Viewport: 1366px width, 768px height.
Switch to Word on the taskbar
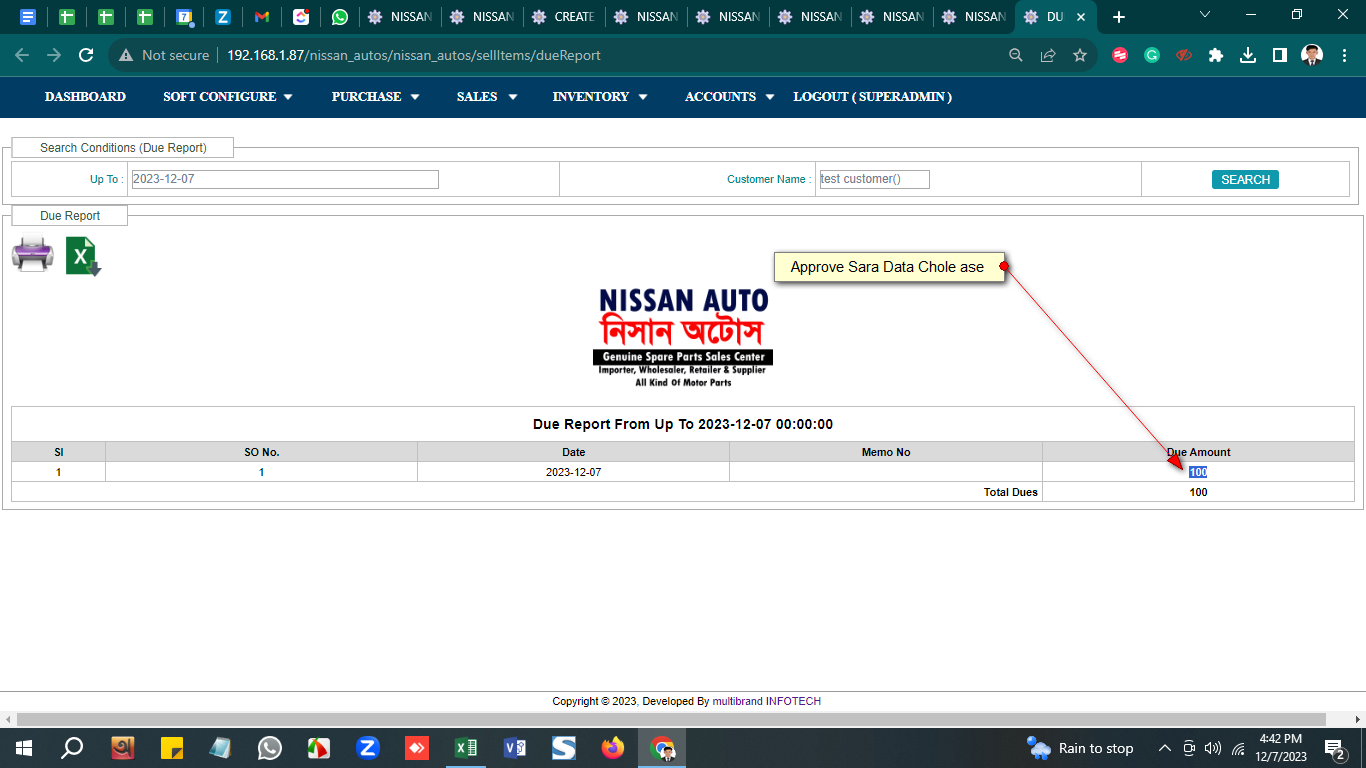[515, 748]
